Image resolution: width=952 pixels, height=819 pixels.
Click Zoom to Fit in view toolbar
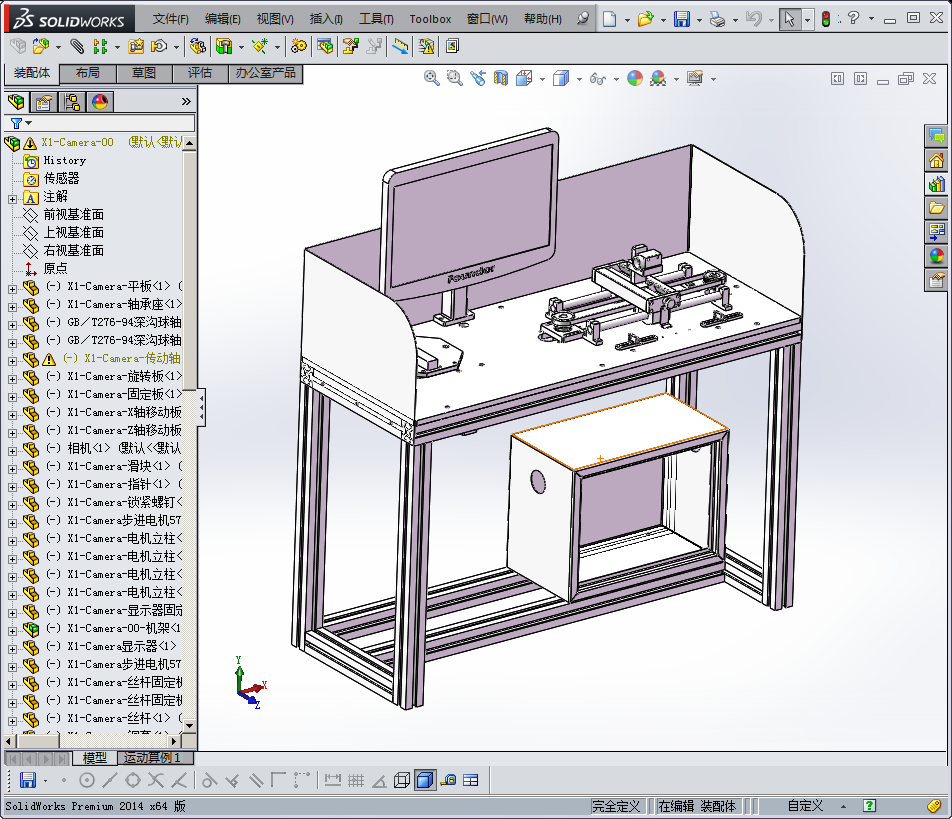click(432, 78)
